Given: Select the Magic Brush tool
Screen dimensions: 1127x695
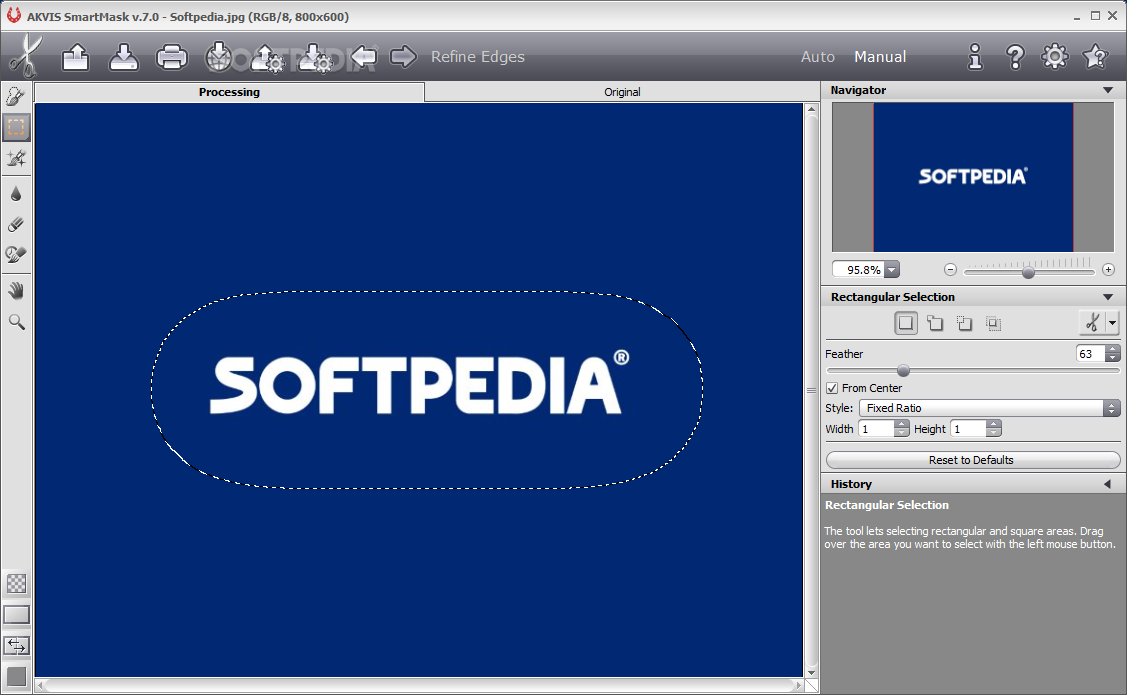Looking at the screenshot, I should click(16, 158).
